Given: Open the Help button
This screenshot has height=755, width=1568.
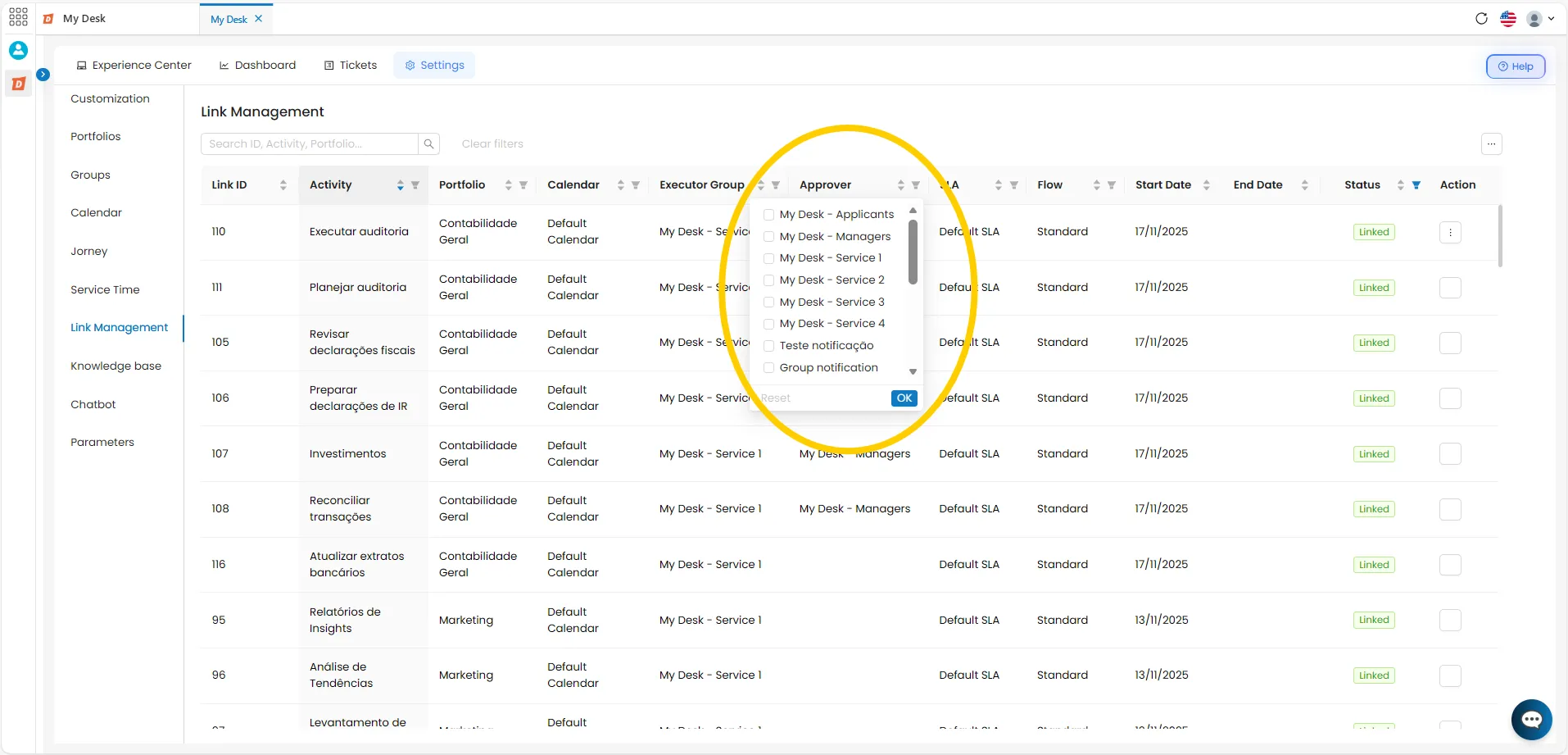Looking at the screenshot, I should (1516, 66).
